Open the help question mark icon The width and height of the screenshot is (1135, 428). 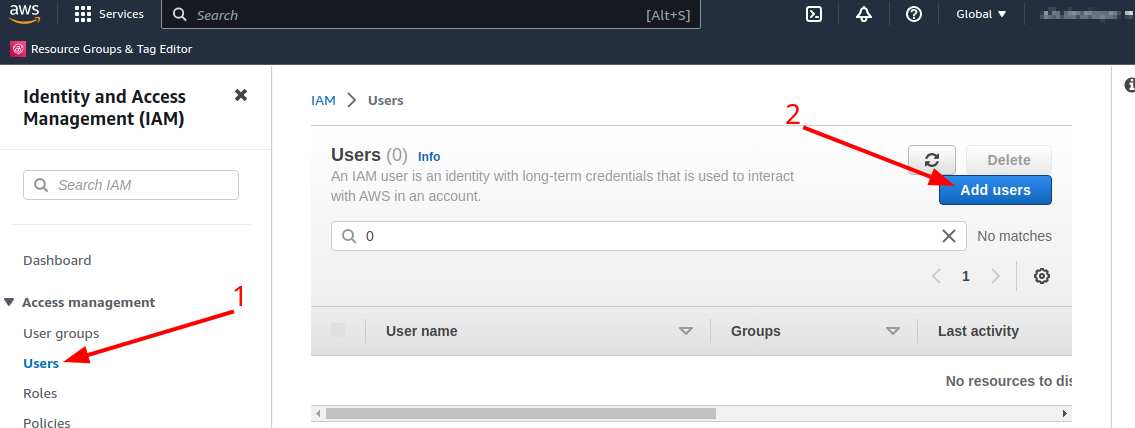(x=914, y=14)
